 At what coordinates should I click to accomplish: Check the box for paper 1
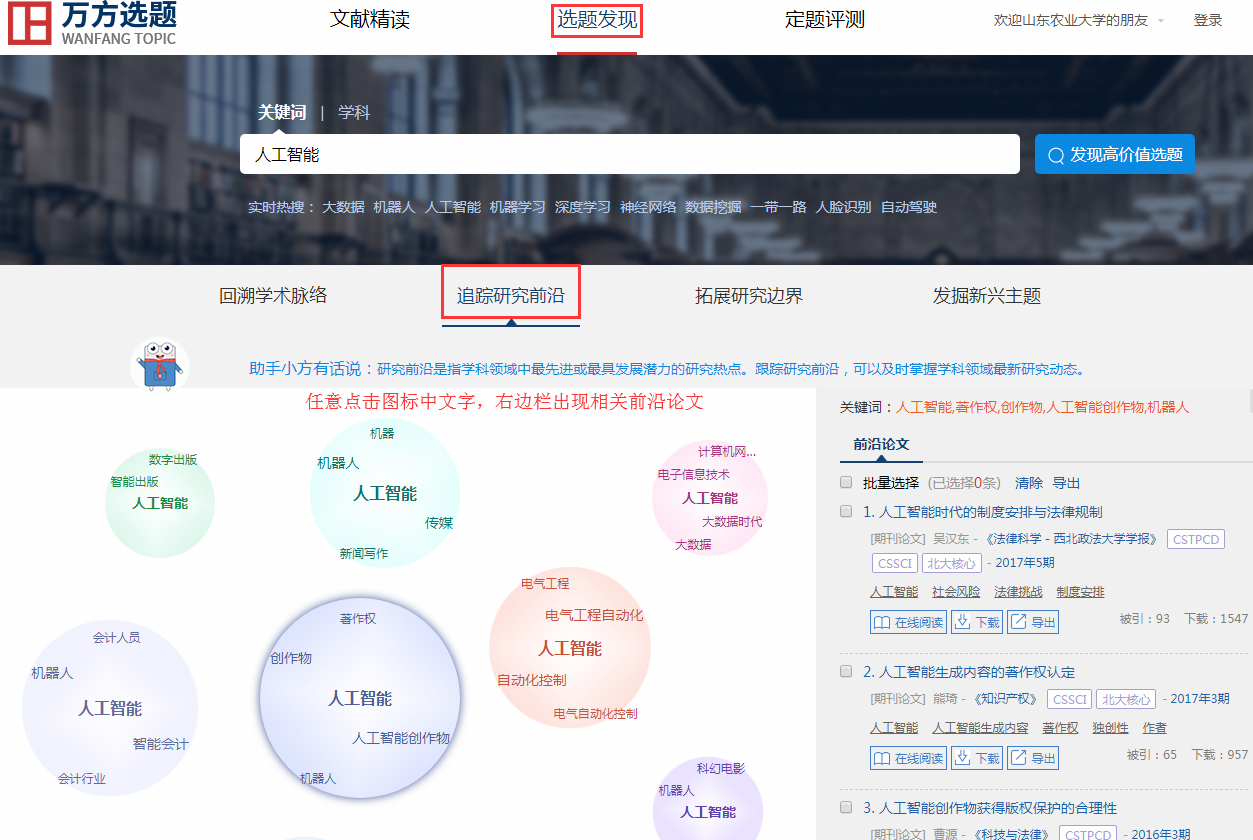click(x=846, y=512)
